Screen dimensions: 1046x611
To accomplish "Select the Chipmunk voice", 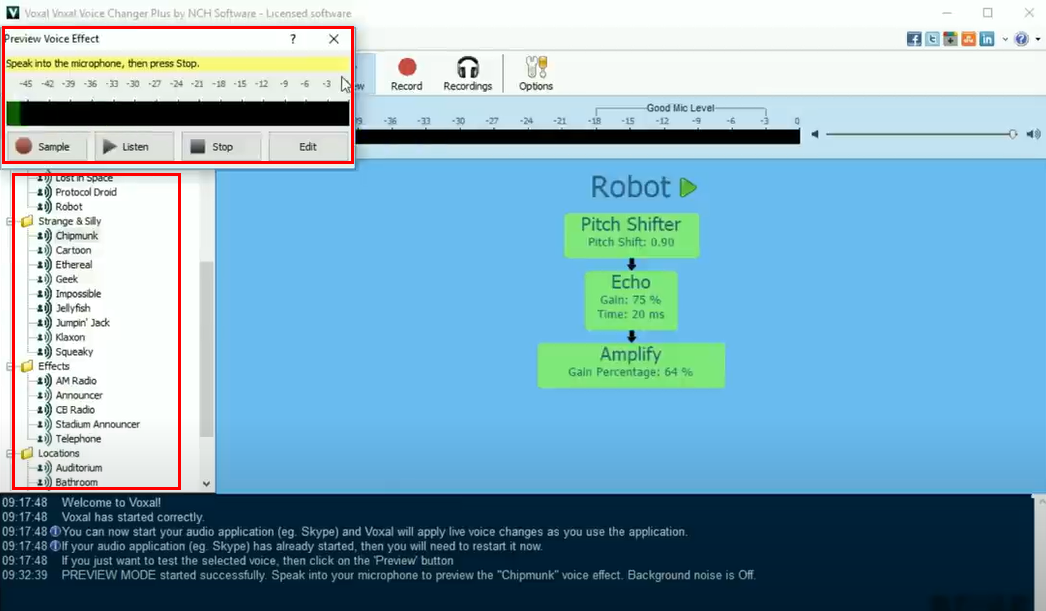I will tap(77, 235).
